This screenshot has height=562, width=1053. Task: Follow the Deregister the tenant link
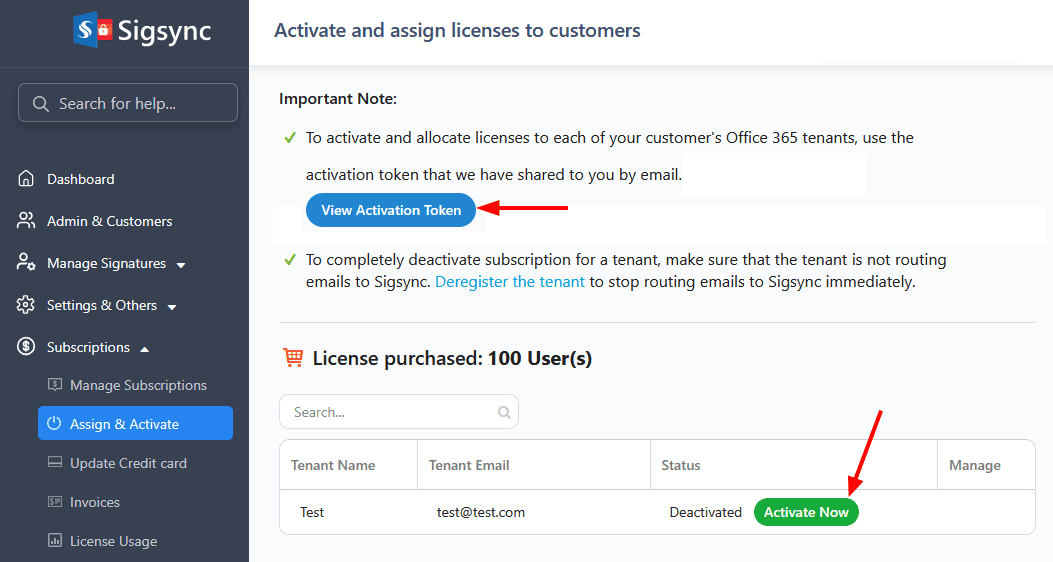pyautogui.click(x=510, y=282)
